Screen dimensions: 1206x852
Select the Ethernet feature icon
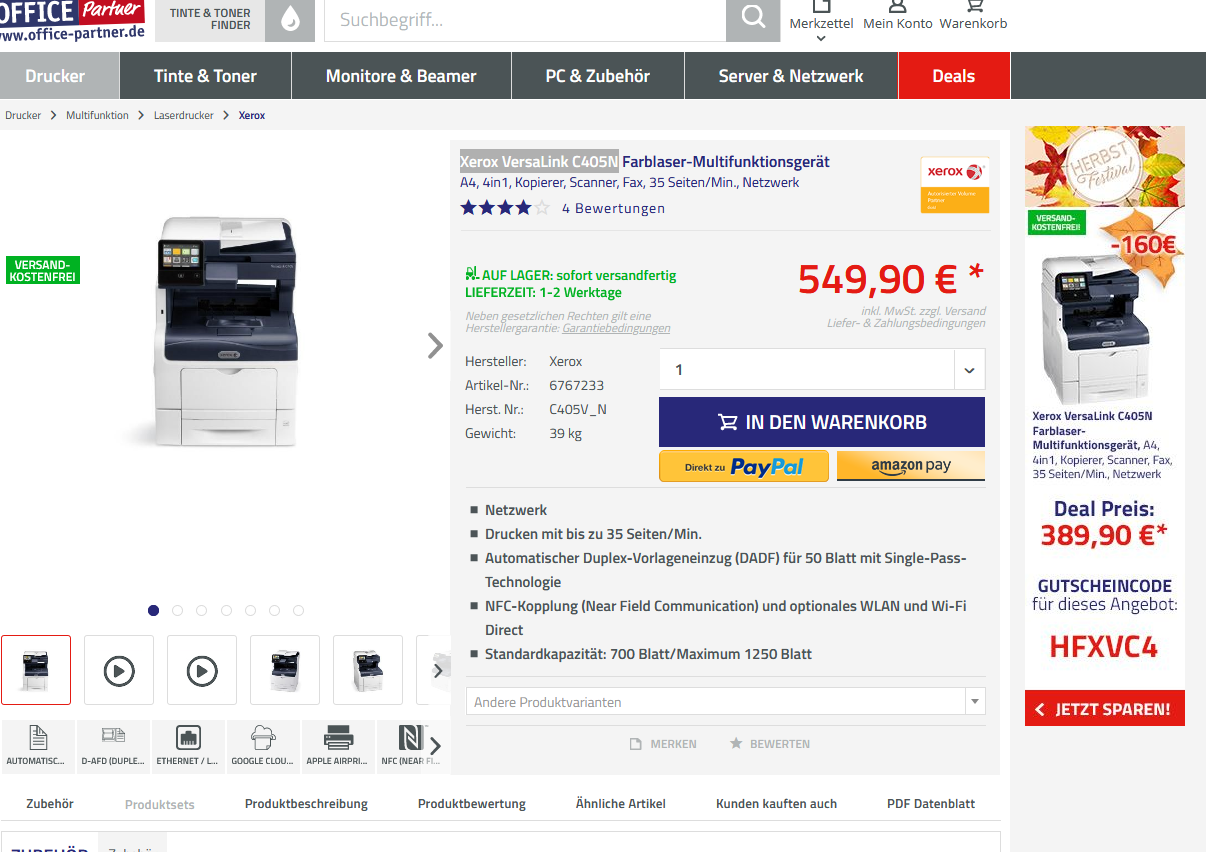pyautogui.click(x=188, y=746)
